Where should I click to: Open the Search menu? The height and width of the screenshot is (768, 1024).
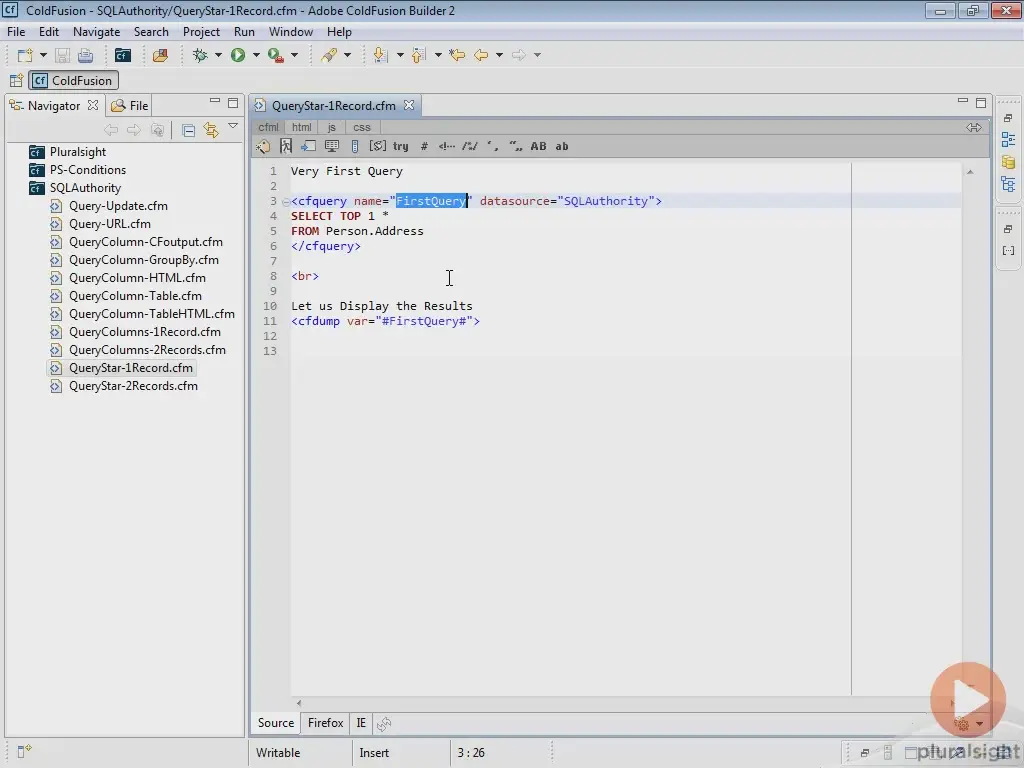(151, 32)
